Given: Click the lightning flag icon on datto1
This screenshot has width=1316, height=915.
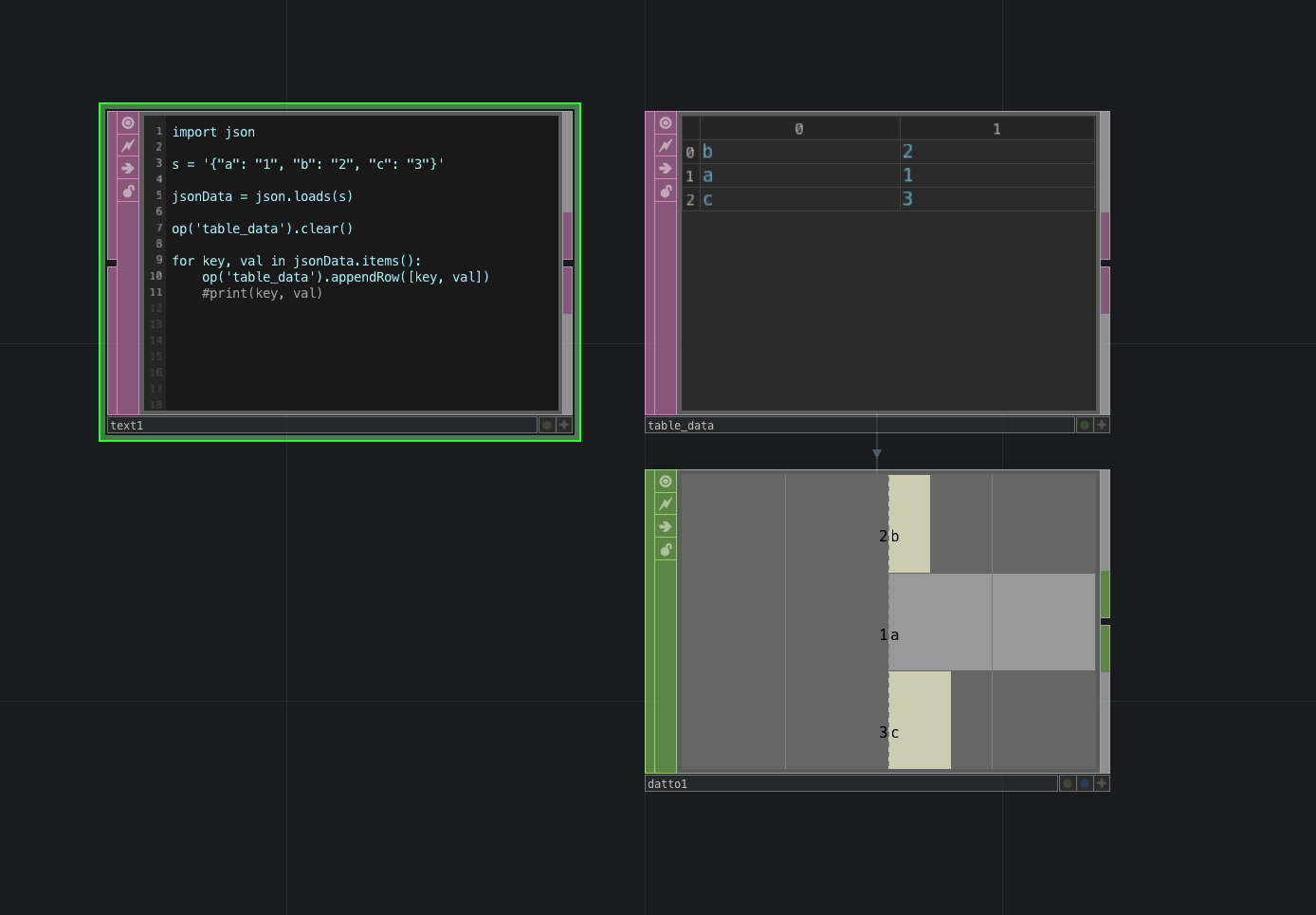Looking at the screenshot, I should [x=666, y=503].
